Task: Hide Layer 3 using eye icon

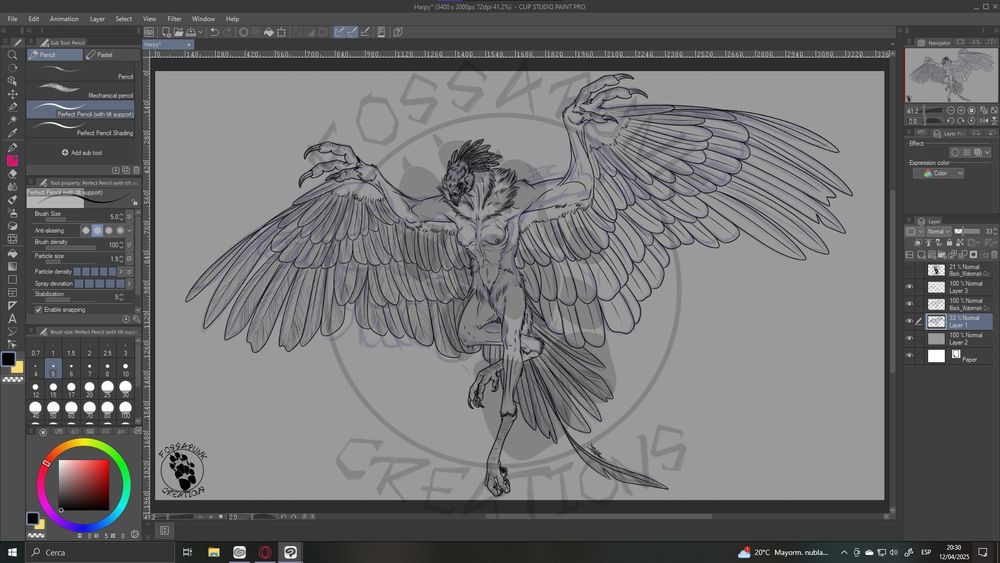Action: pyautogui.click(x=909, y=287)
